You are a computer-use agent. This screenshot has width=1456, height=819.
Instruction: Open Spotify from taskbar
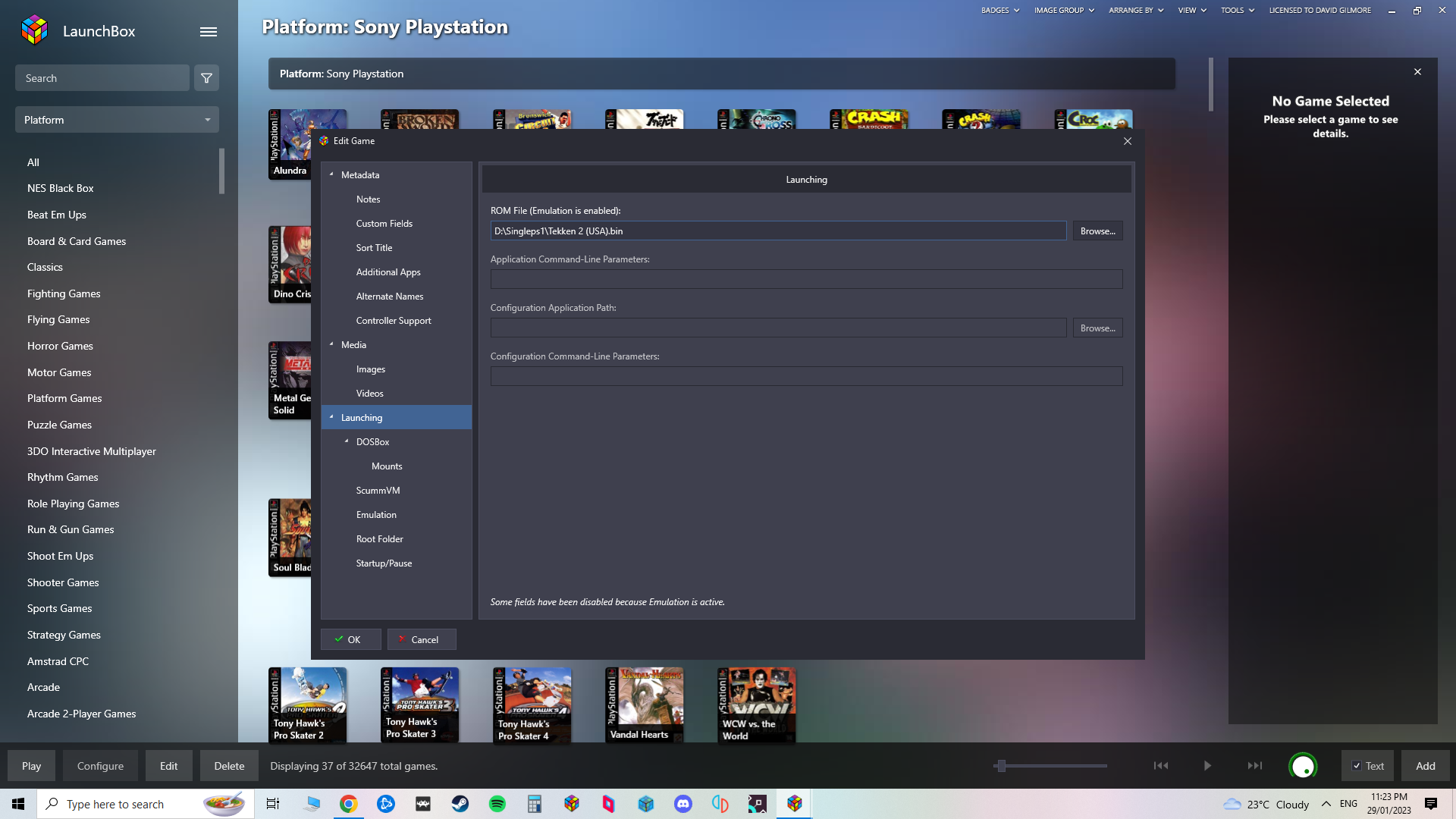tap(497, 804)
